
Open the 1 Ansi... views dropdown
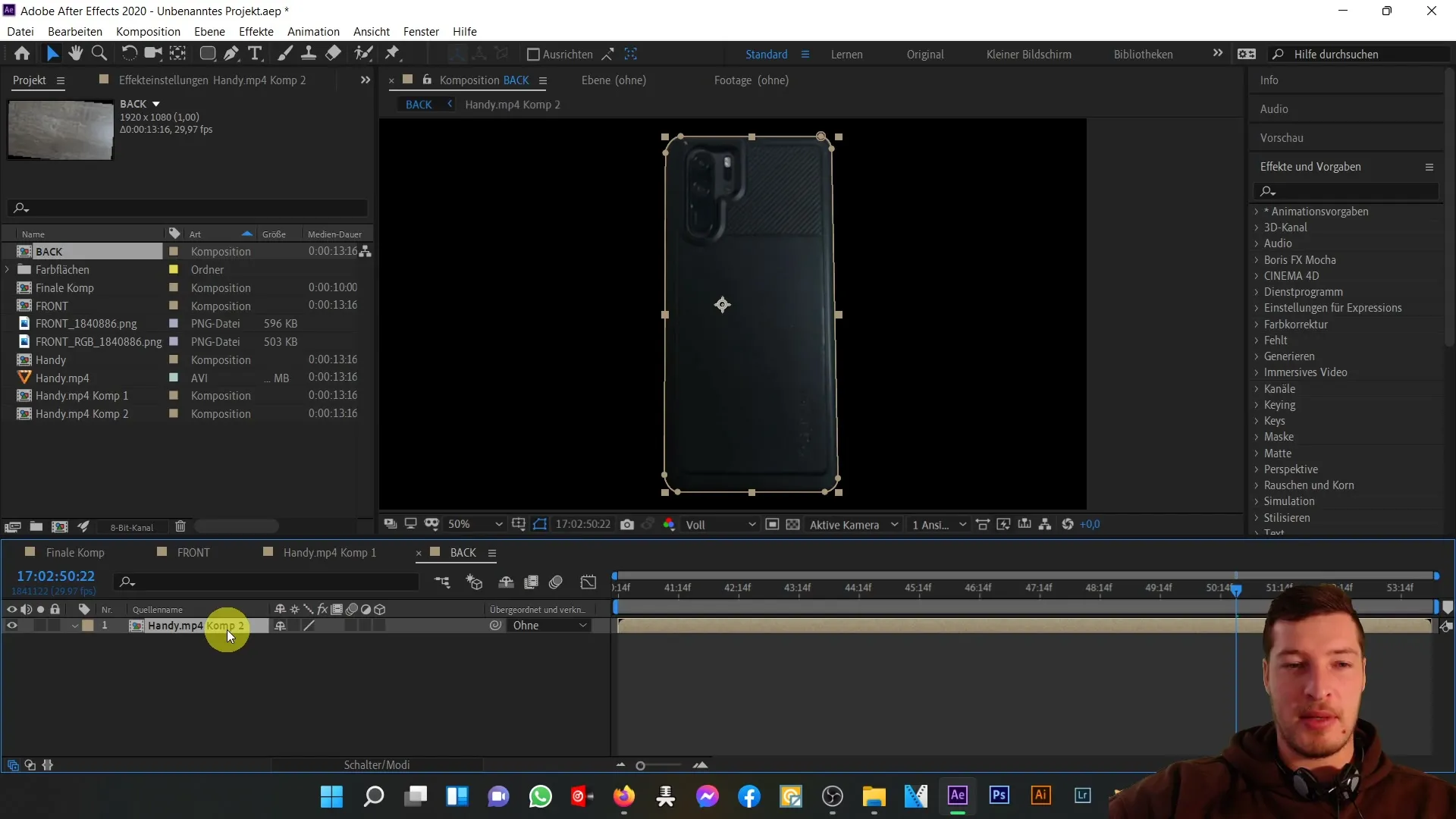click(939, 525)
